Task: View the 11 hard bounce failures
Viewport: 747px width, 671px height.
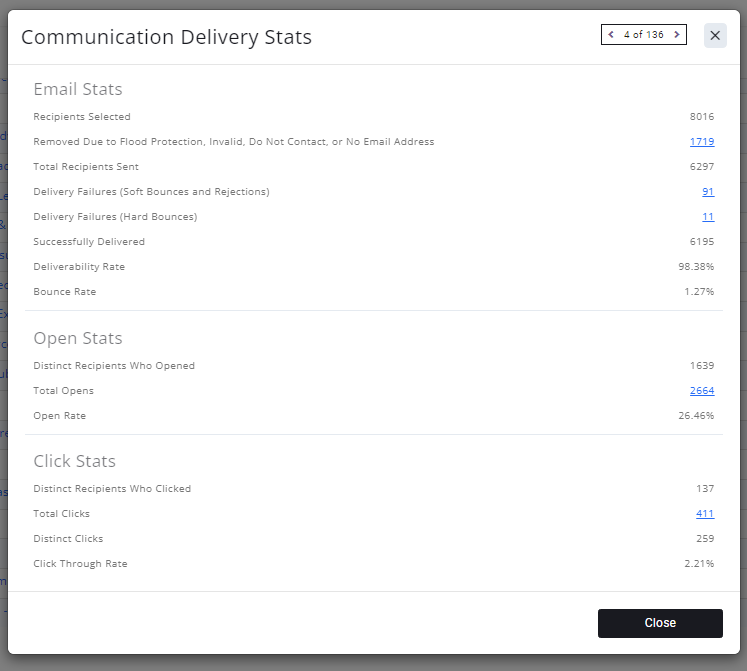Action: 708,217
